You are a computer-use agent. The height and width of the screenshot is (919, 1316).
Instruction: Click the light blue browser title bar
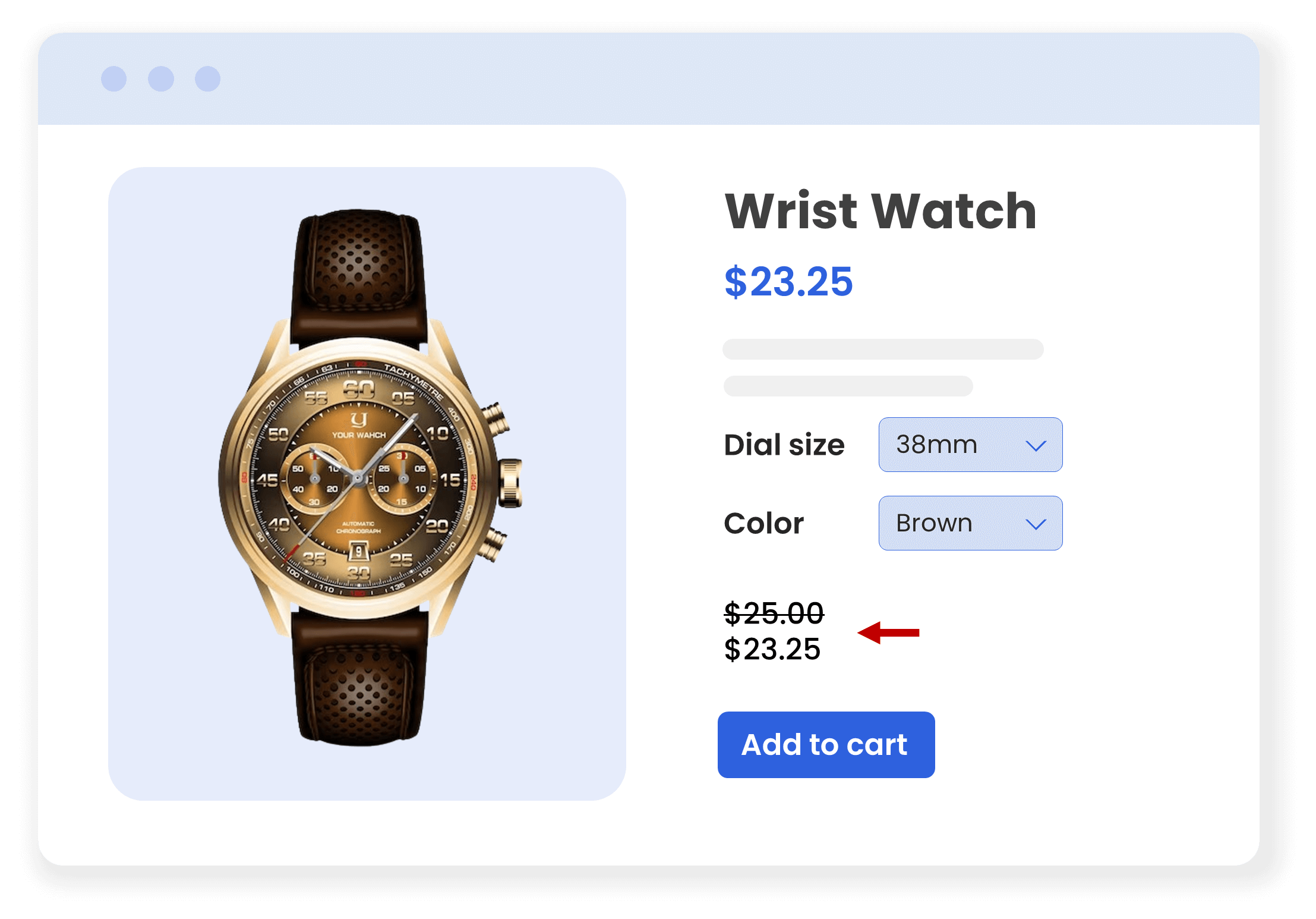point(649,78)
